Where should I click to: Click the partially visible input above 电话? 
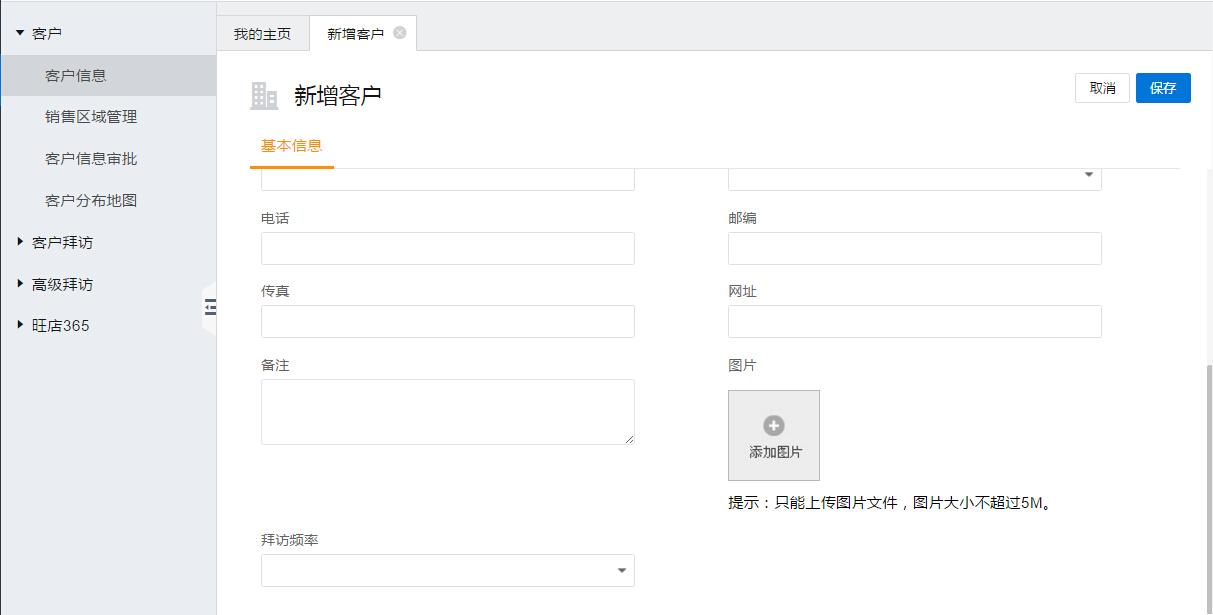click(x=448, y=179)
